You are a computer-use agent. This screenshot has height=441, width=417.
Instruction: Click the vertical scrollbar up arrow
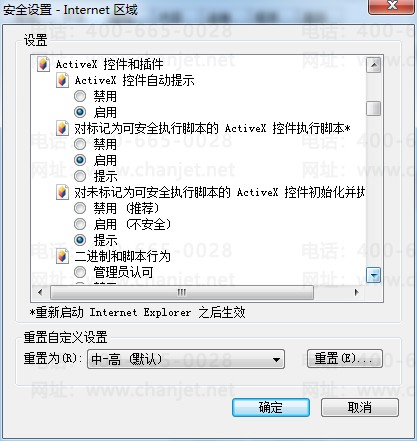pos(373,65)
